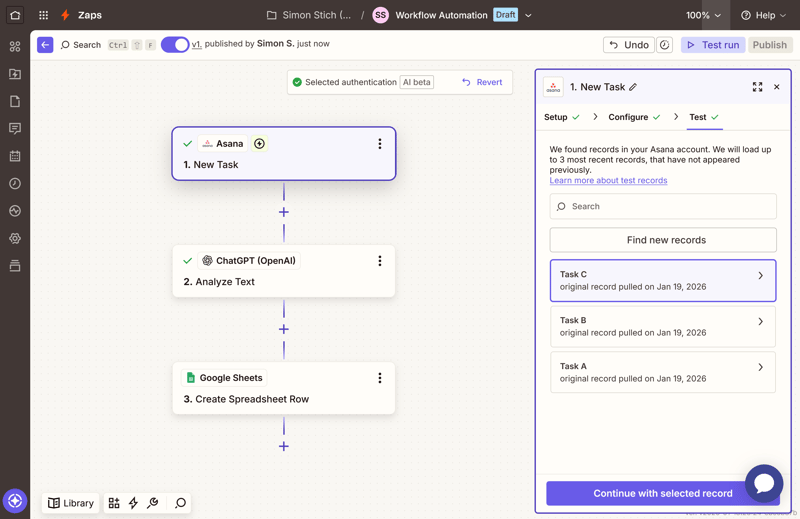Click the home icon in top bar
Screen dimensions: 800x519
(15, 15)
